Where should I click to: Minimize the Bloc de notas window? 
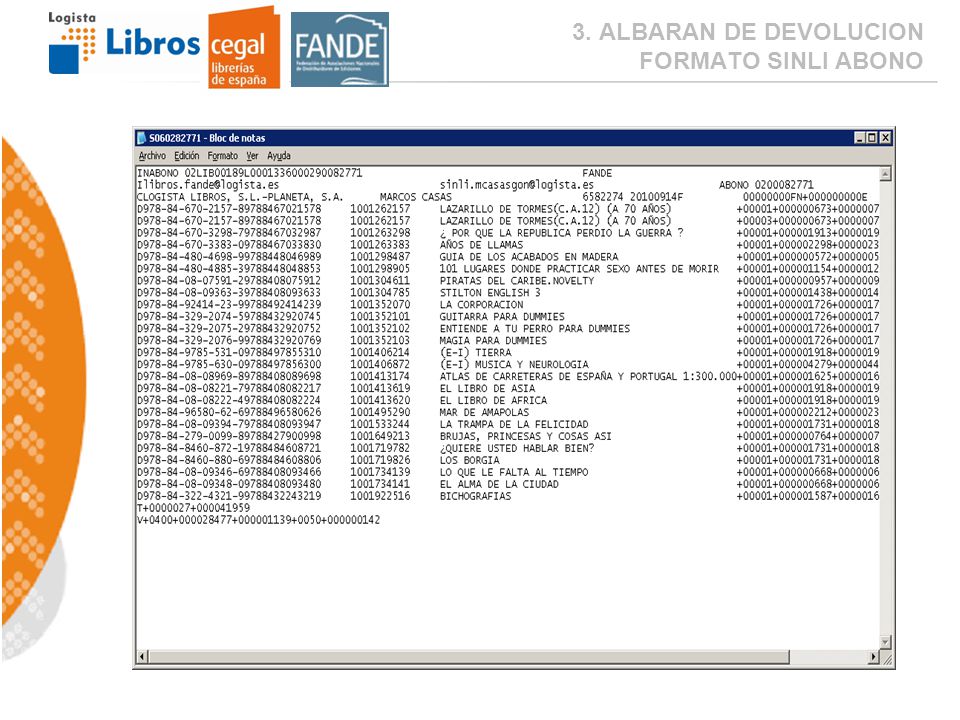pos(860,138)
